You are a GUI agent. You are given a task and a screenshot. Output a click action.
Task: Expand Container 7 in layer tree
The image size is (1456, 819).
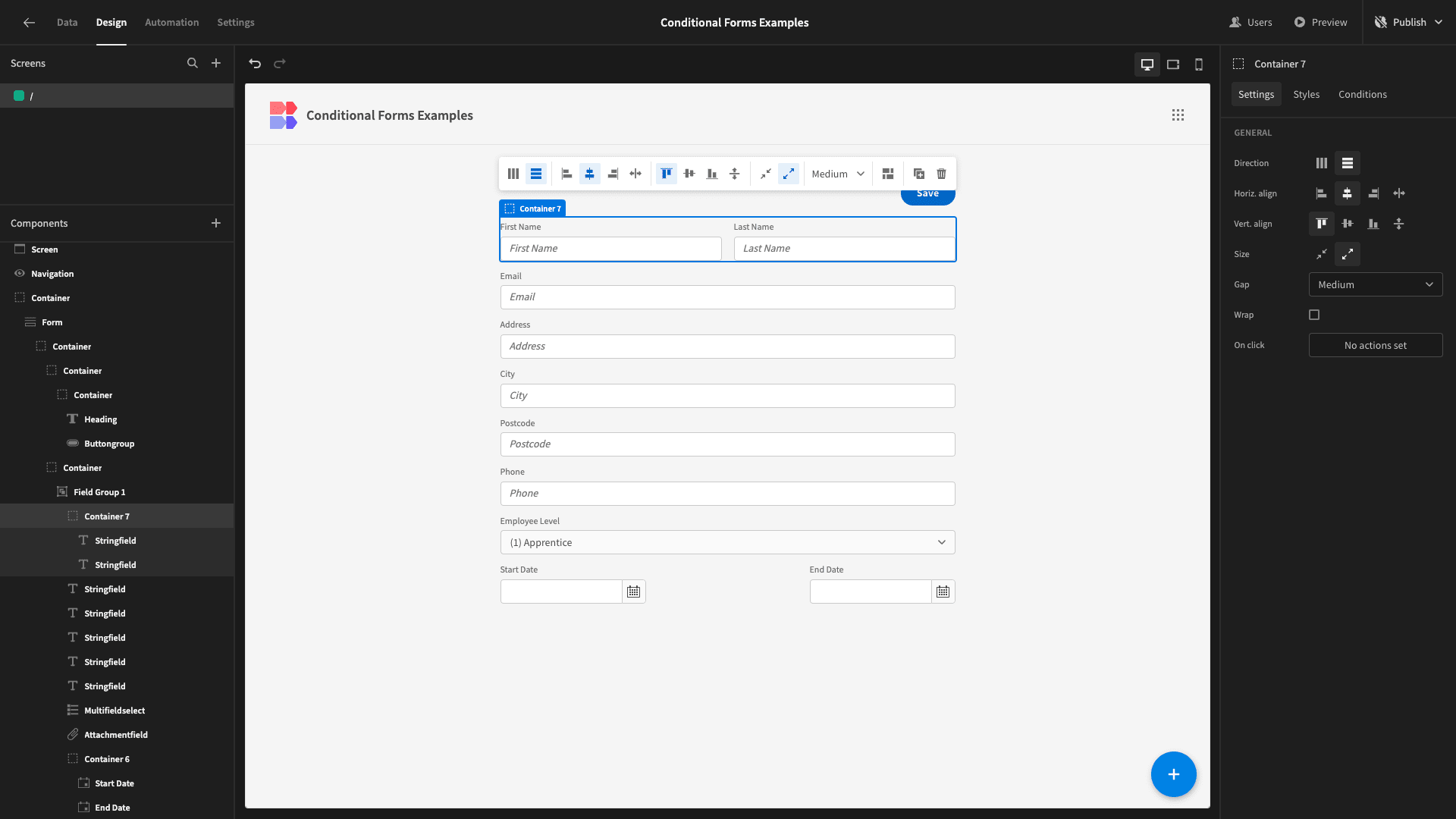pos(58,516)
